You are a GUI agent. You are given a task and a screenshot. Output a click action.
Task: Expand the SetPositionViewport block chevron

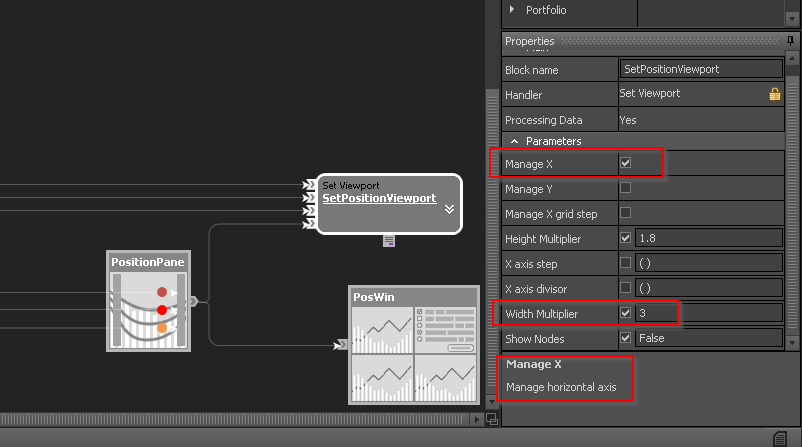[x=449, y=210]
